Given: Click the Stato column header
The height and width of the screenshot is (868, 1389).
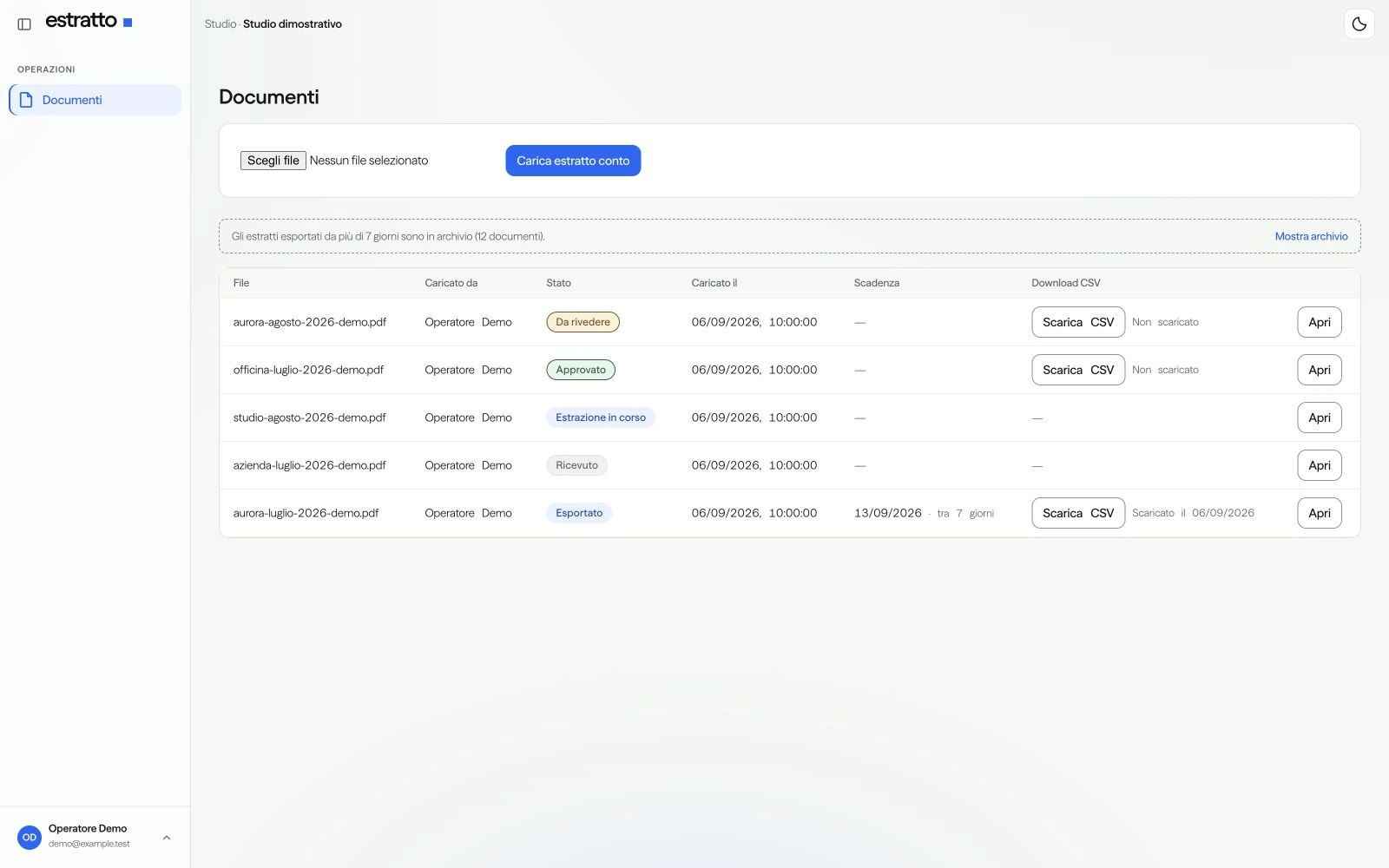Looking at the screenshot, I should tap(558, 283).
